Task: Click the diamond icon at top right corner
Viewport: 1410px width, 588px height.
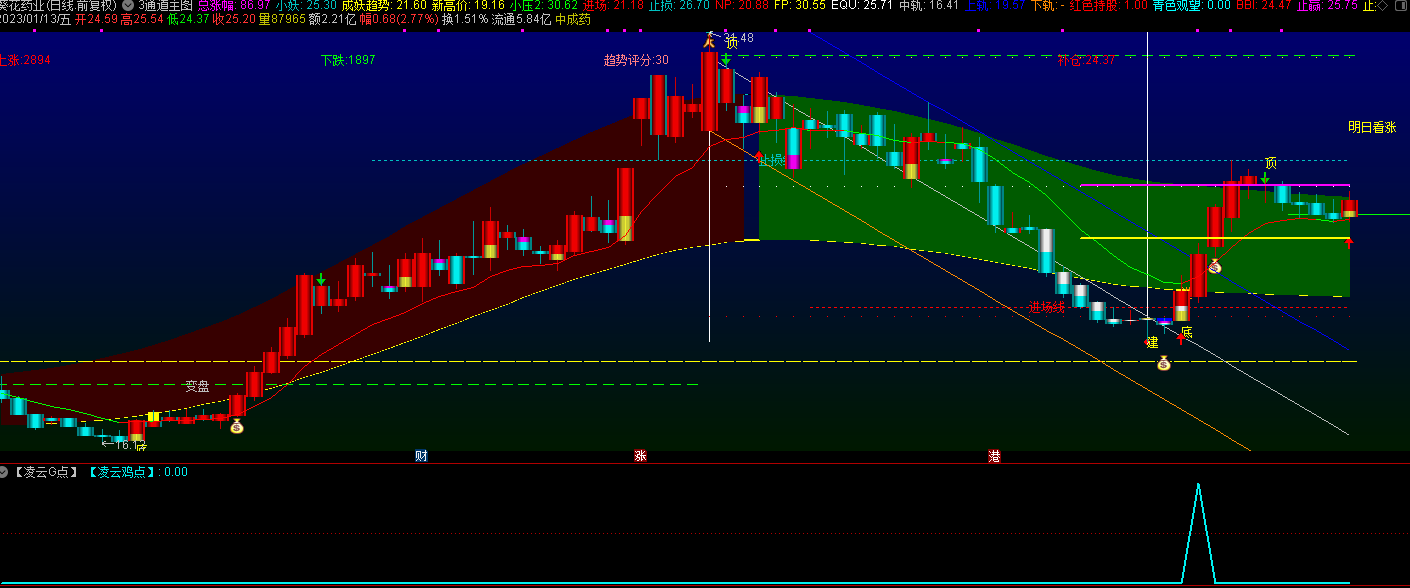Action: tap(1382, 5)
